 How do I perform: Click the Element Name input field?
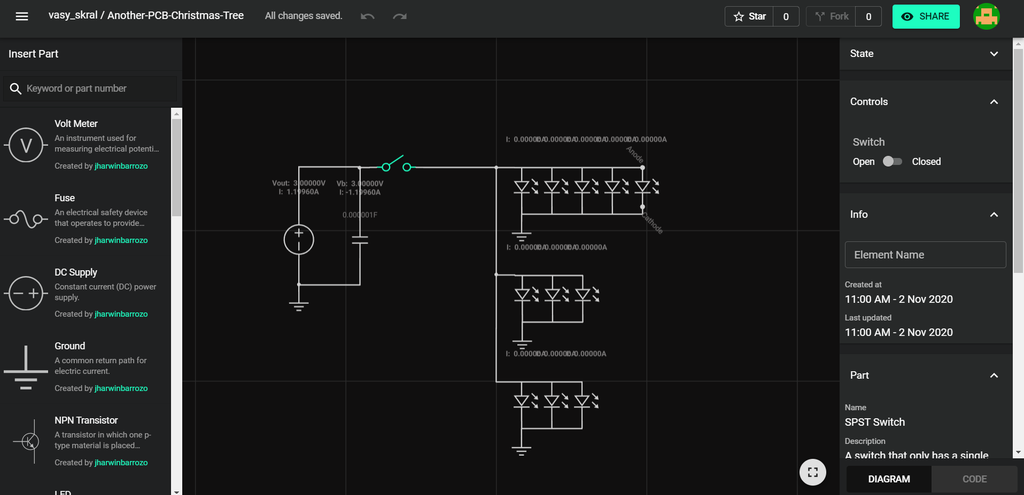(x=925, y=255)
